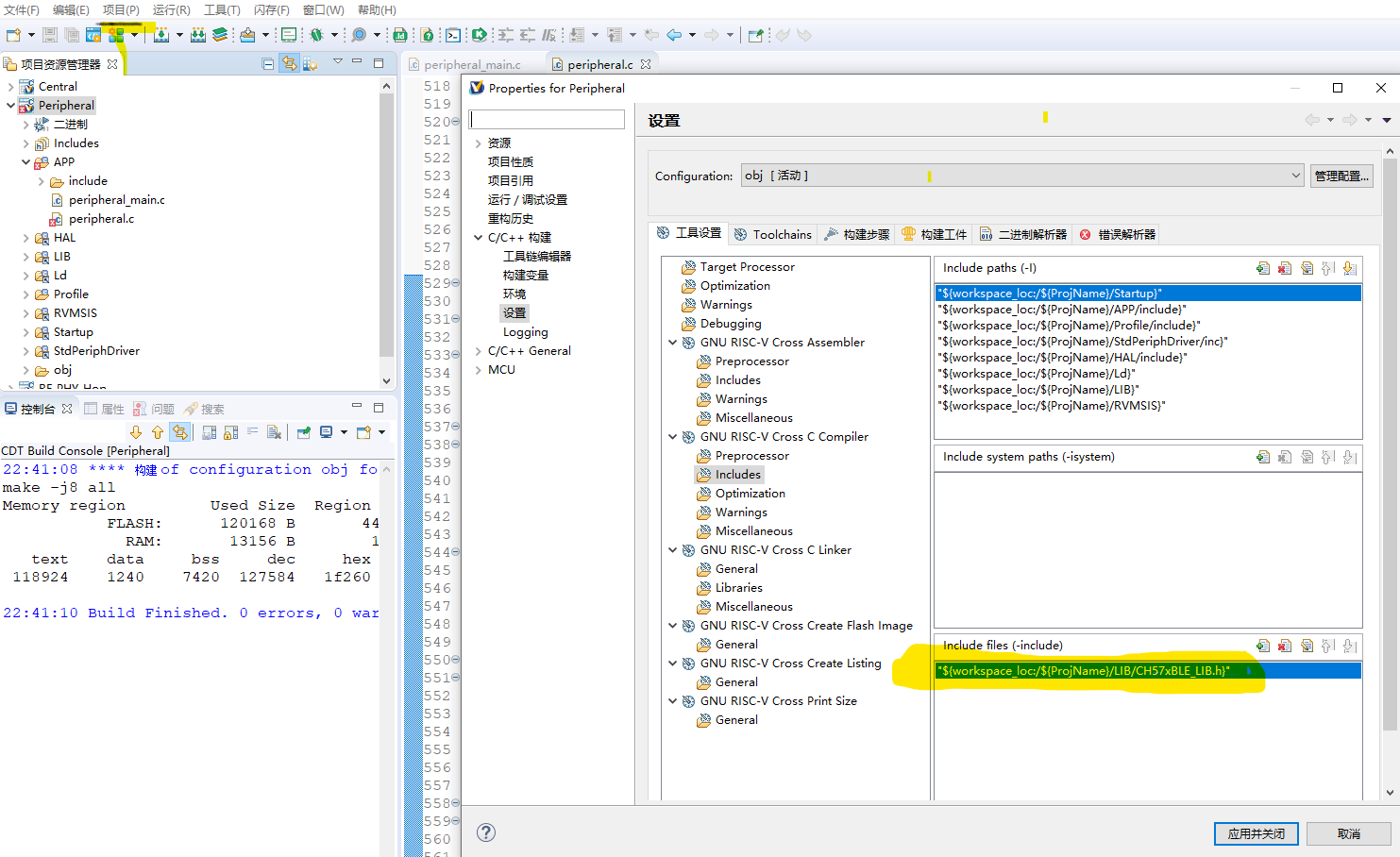Image resolution: width=1400 pixels, height=857 pixels.
Task: Select Libraries under C Linker
Action: (x=739, y=588)
